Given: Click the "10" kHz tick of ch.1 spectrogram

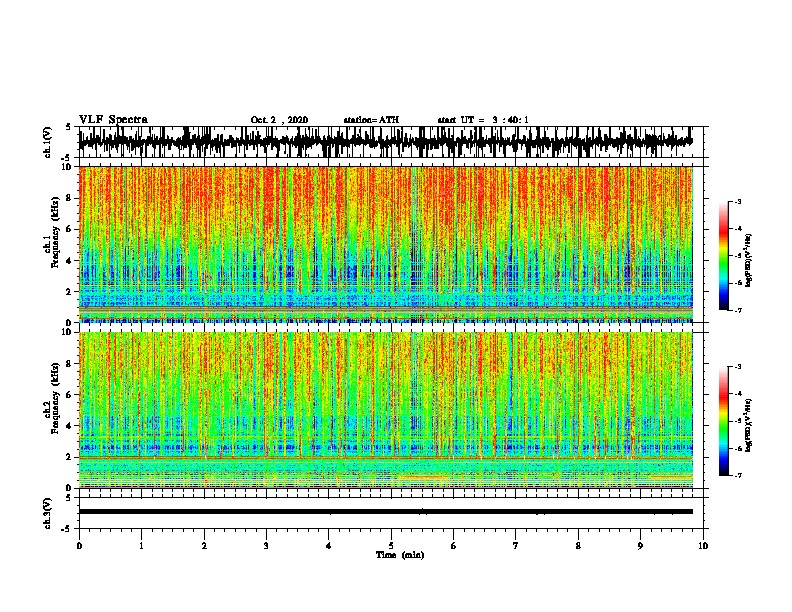Looking at the screenshot, I should tap(67, 167).
